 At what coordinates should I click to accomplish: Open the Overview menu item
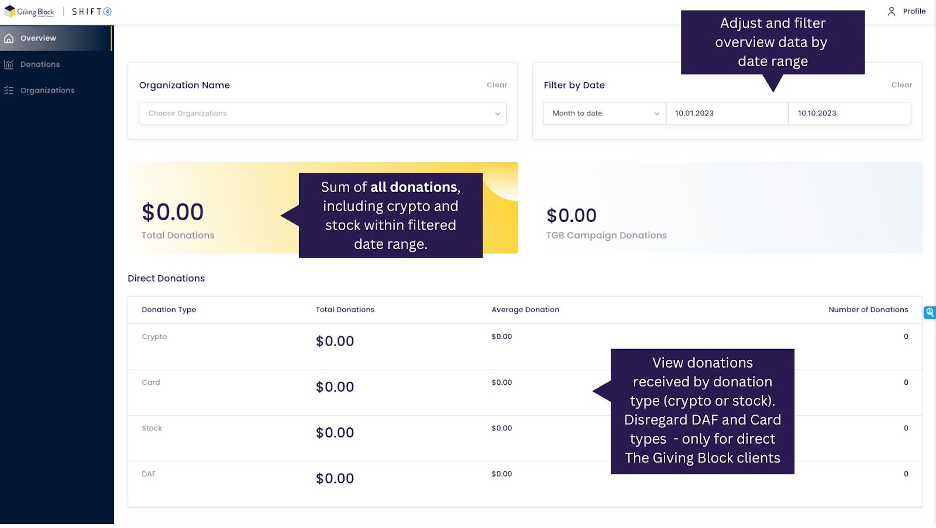pos(38,38)
